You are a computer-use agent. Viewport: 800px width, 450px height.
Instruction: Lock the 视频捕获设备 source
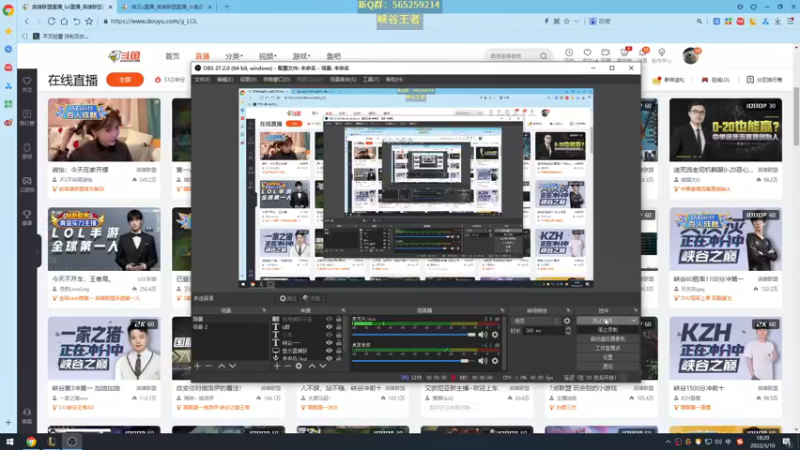click(338, 319)
